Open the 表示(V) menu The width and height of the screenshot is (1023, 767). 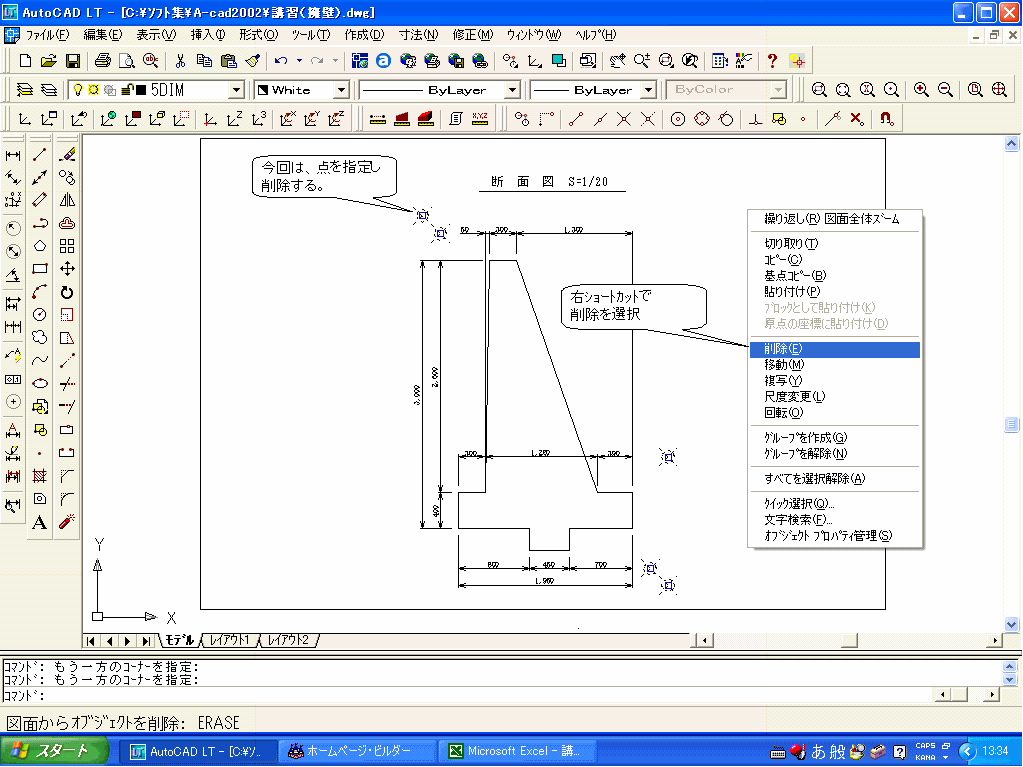tap(156, 35)
